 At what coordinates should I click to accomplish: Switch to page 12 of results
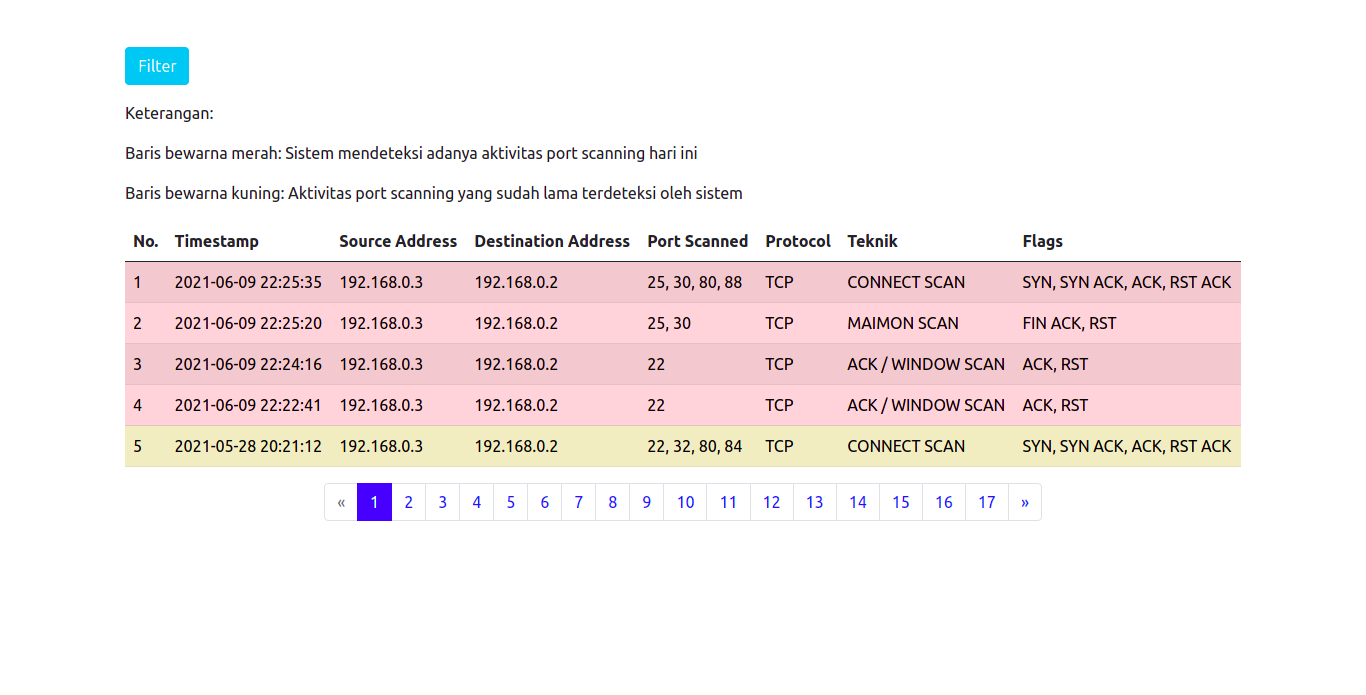[x=771, y=502]
